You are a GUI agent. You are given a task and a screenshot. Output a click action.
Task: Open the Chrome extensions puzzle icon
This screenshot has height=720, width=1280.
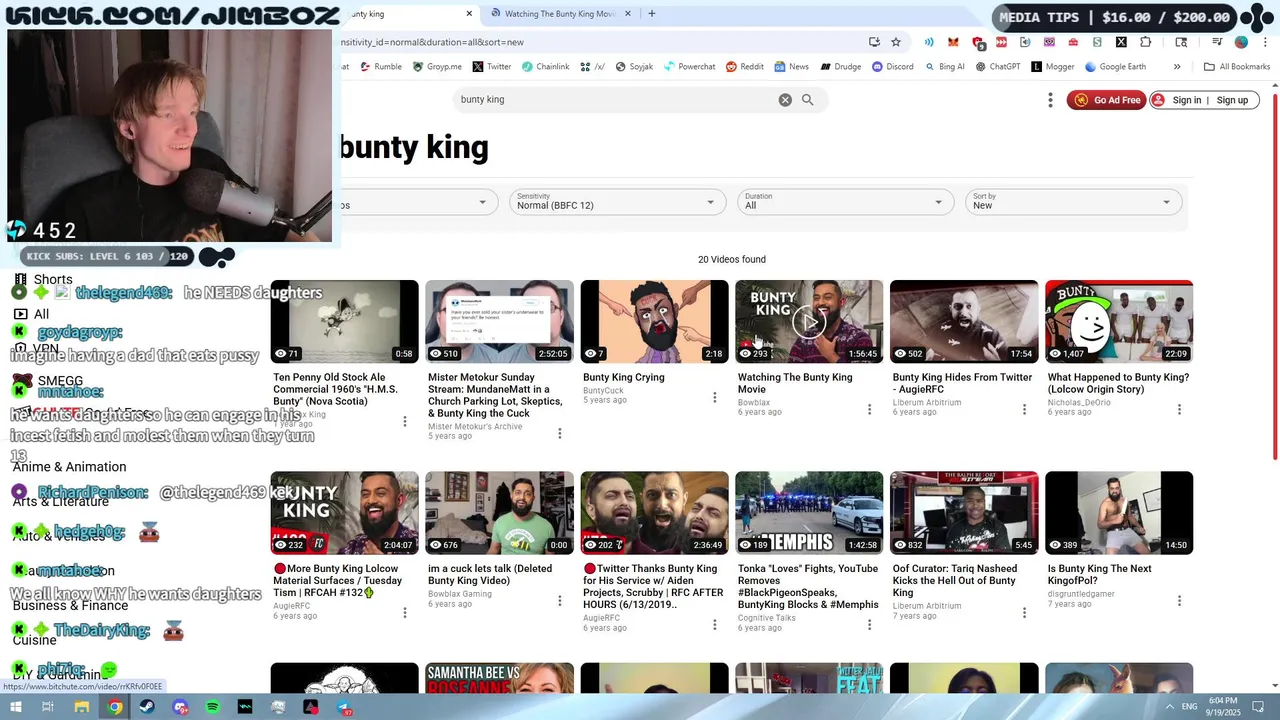(x=1145, y=42)
